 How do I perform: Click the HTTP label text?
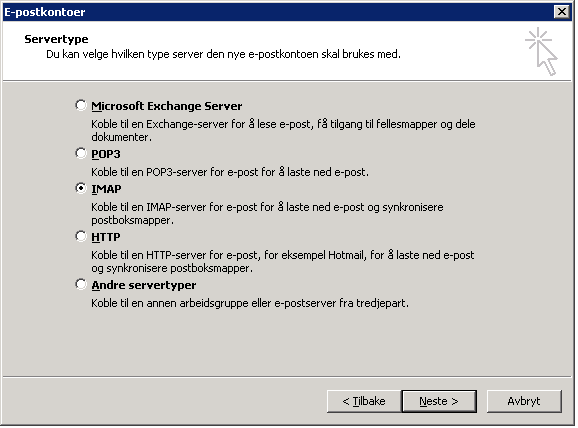pyautogui.click(x=106, y=237)
